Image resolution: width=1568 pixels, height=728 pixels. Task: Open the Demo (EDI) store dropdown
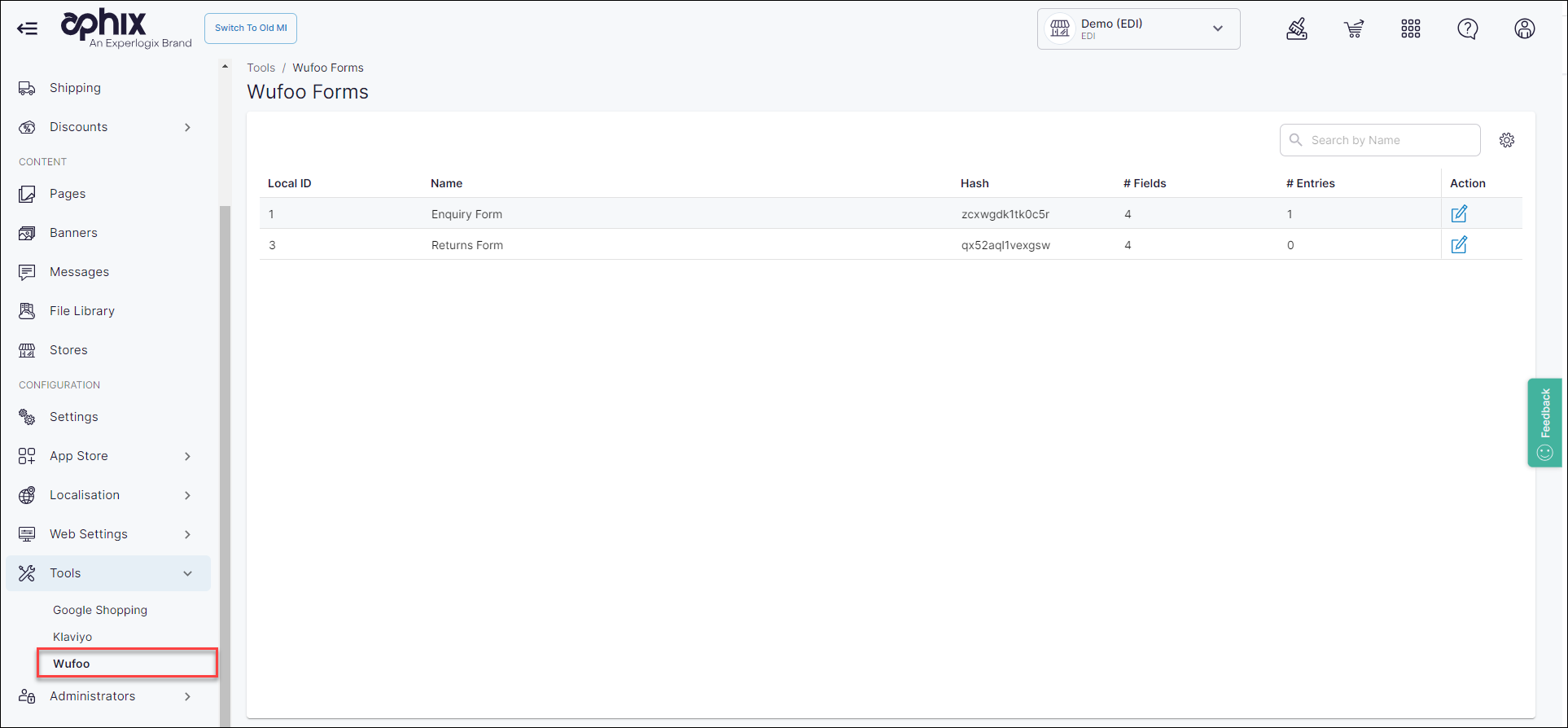click(x=1138, y=29)
